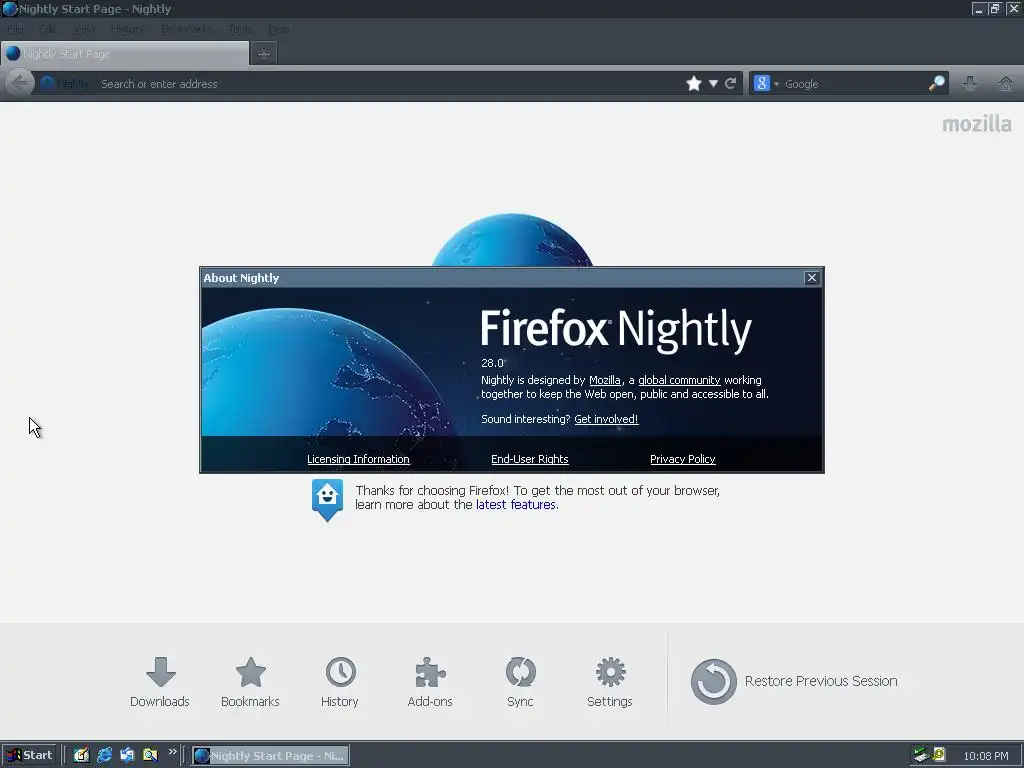Expand the quick launch overflow chevron
The height and width of the screenshot is (768, 1024).
172,752
